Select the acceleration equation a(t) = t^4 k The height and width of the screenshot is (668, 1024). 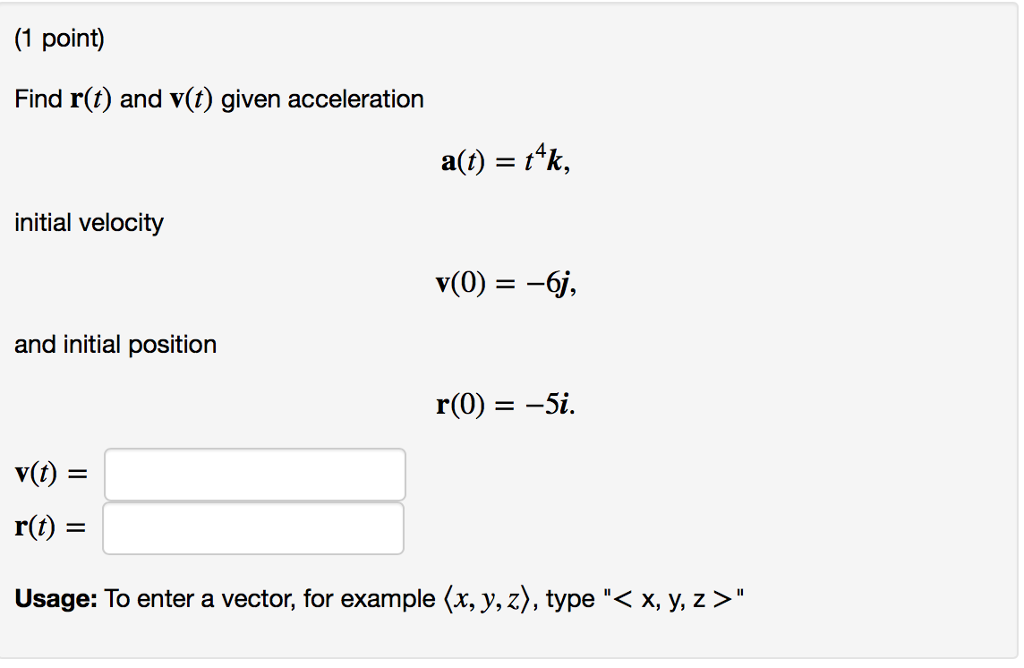pos(501,160)
